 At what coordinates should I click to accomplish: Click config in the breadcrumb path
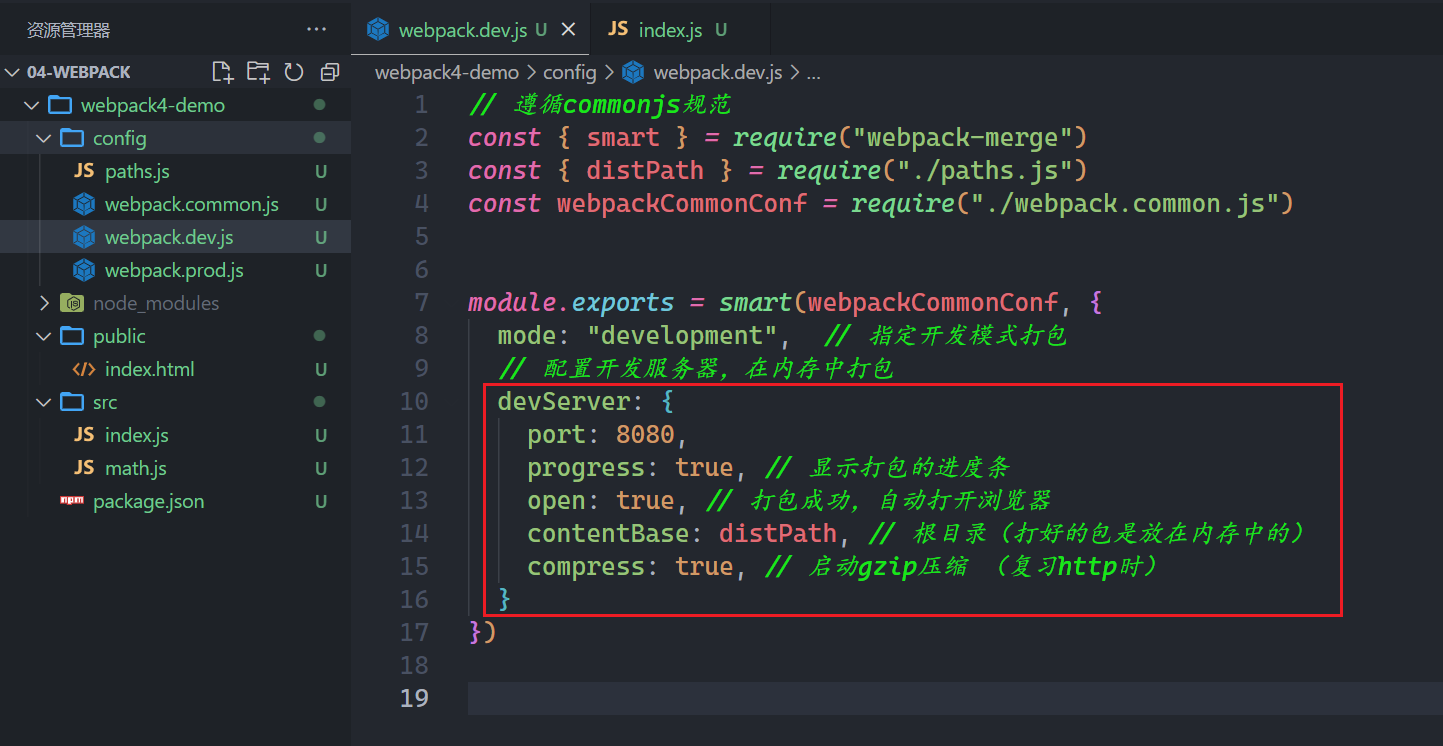(569, 72)
